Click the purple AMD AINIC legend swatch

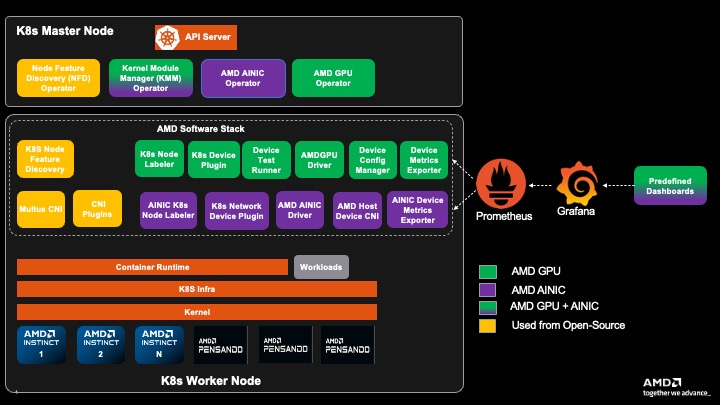pos(488,288)
